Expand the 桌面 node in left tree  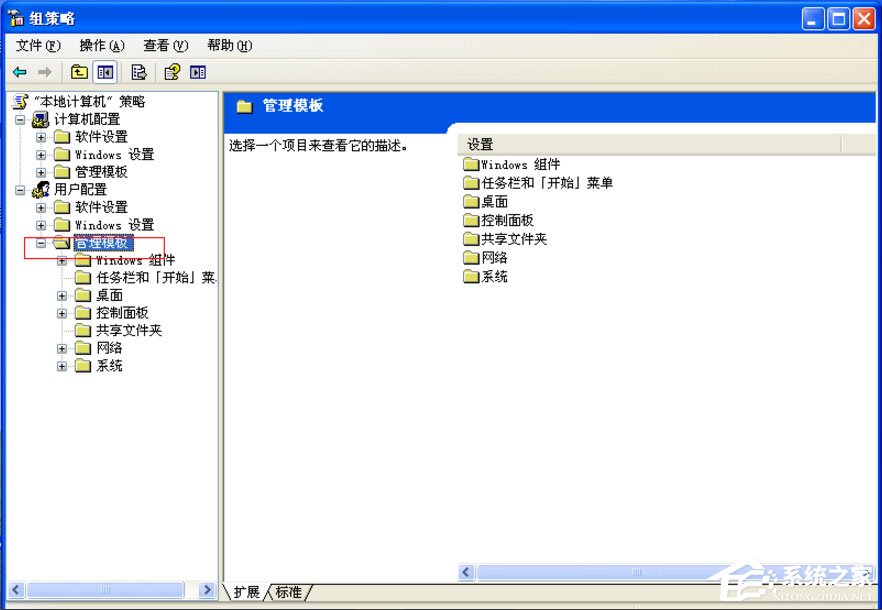[62, 295]
